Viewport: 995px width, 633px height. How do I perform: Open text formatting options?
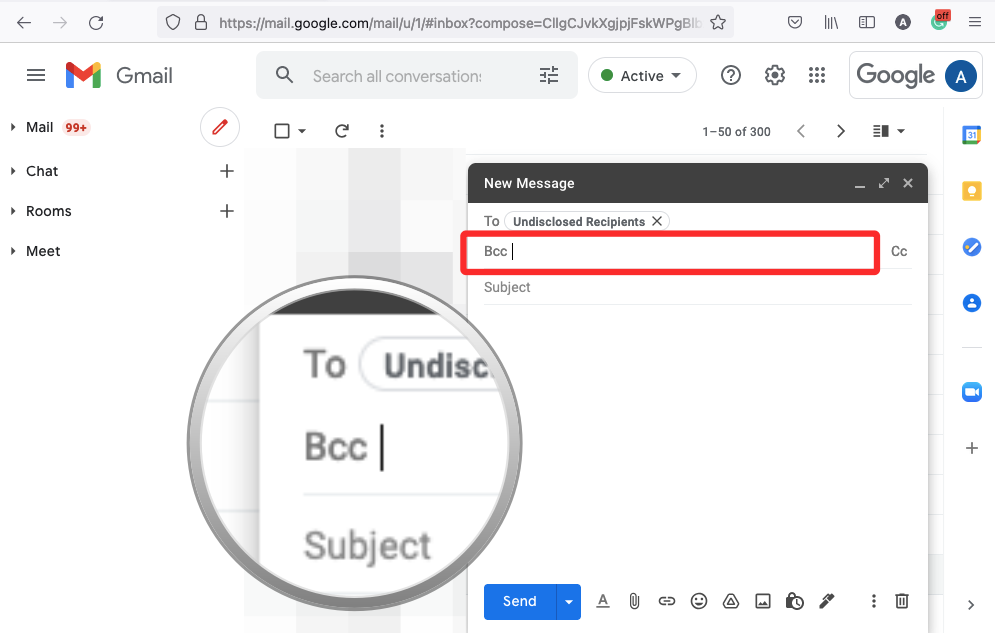click(x=603, y=601)
